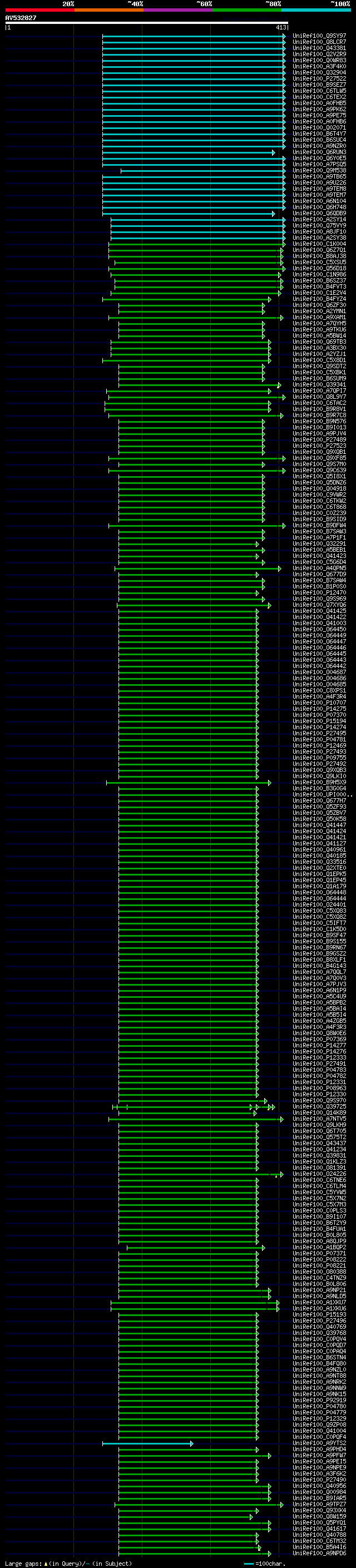This screenshot has height=1568, width=356.
Task: Click the arrowhead ending the UniRef100_A9PFW7 bar
Action: pyautogui.click(x=270, y=1456)
